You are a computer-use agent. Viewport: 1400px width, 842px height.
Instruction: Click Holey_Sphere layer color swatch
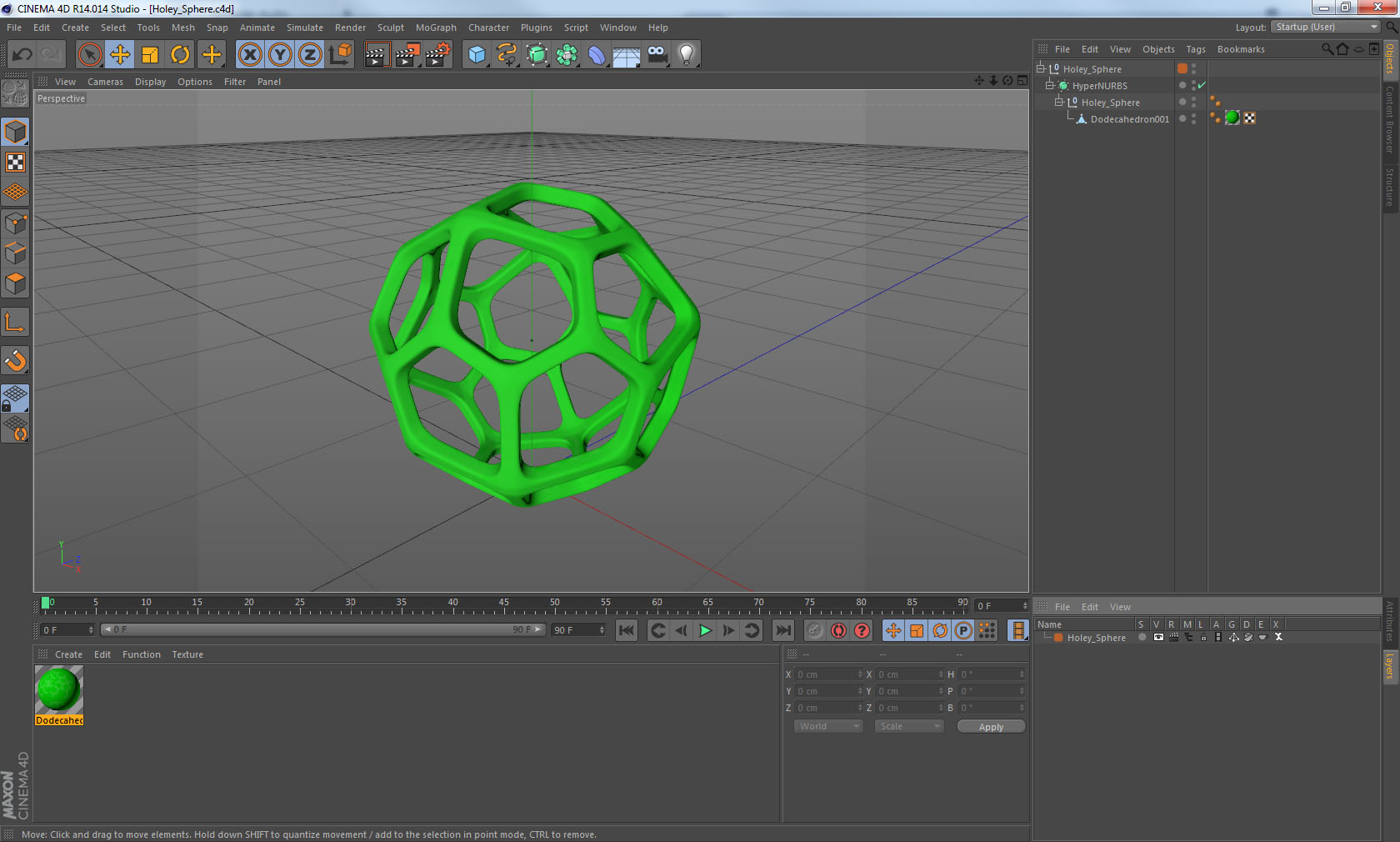click(1058, 638)
